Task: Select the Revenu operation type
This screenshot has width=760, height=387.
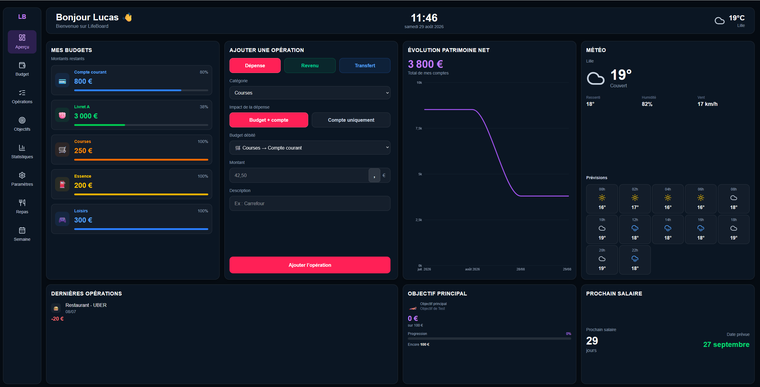Action: pos(310,65)
